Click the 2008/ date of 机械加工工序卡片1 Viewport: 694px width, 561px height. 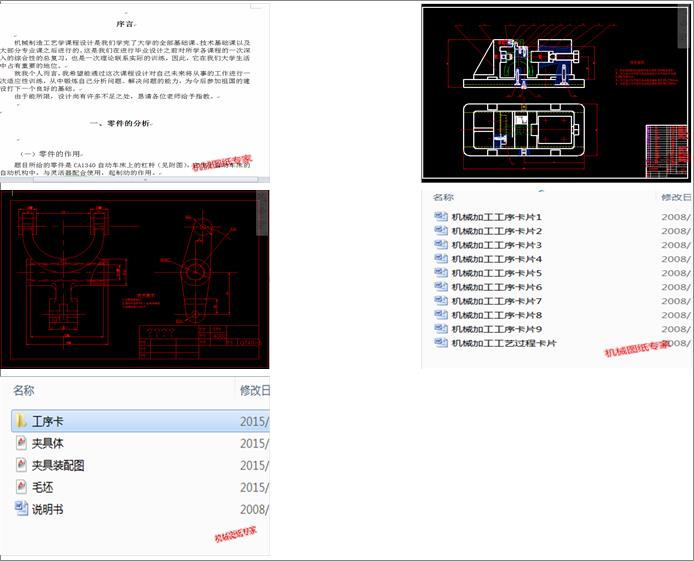pos(676,217)
